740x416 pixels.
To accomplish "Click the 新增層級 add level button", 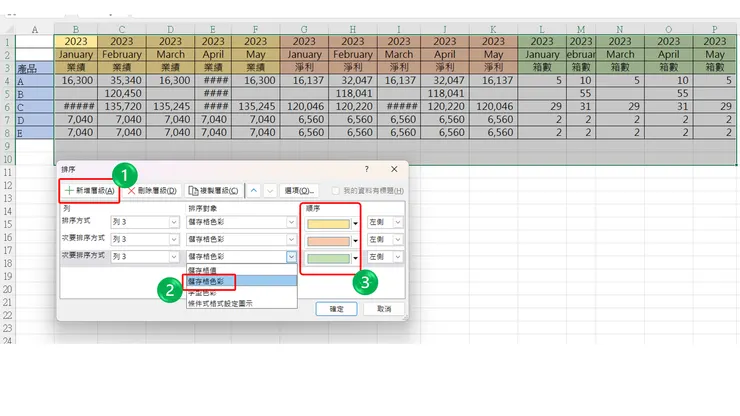I will (90, 191).
